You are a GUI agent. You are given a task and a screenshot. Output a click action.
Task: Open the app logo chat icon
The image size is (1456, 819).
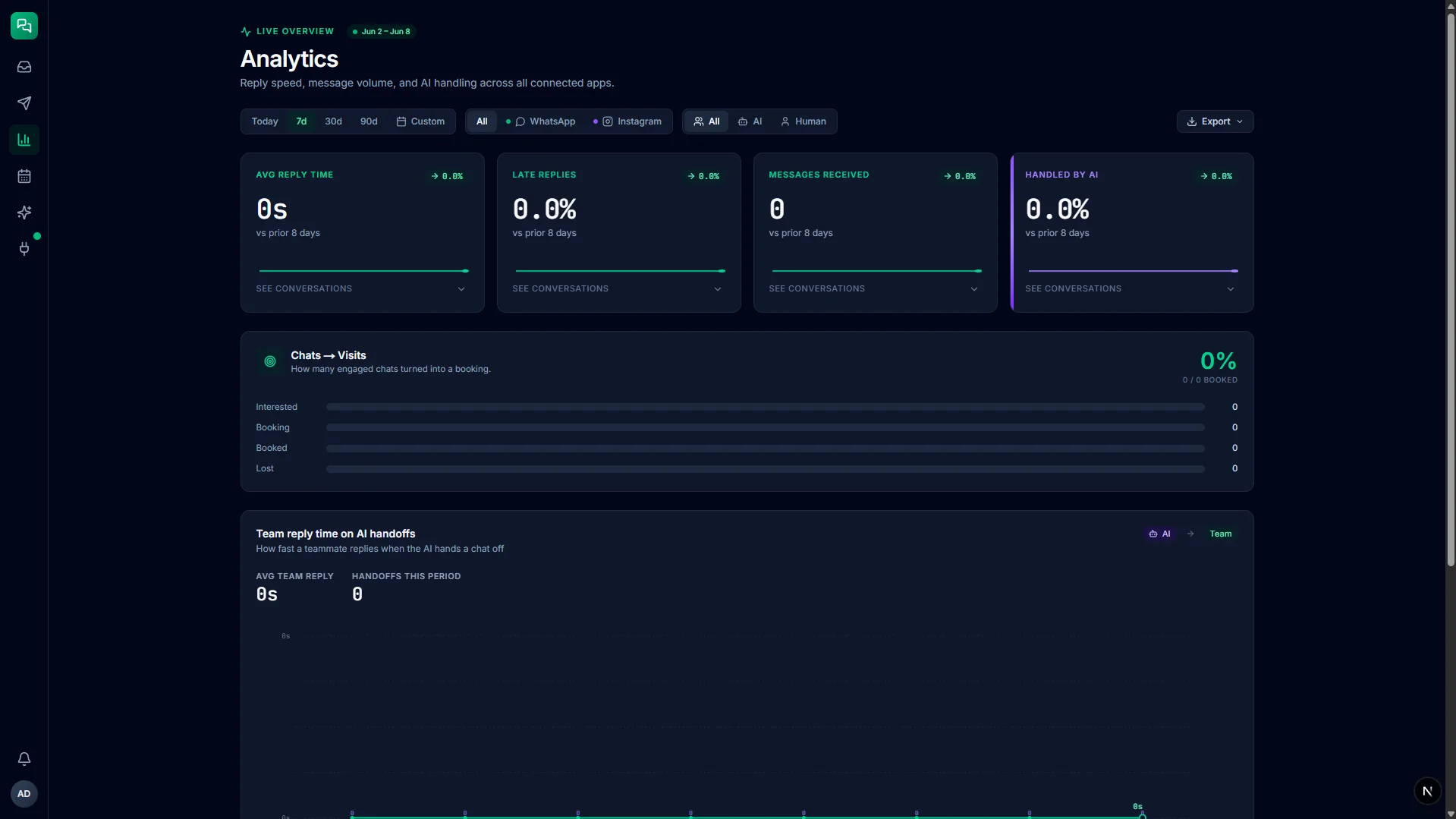(24, 26)
